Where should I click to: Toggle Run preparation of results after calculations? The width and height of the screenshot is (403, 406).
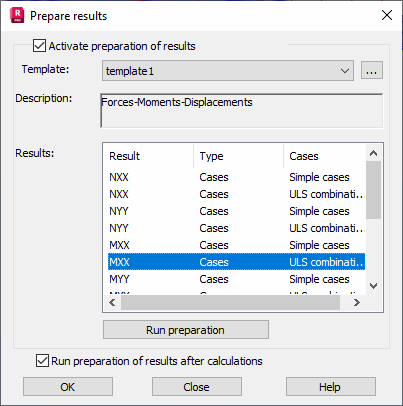(x=42, y=361)
